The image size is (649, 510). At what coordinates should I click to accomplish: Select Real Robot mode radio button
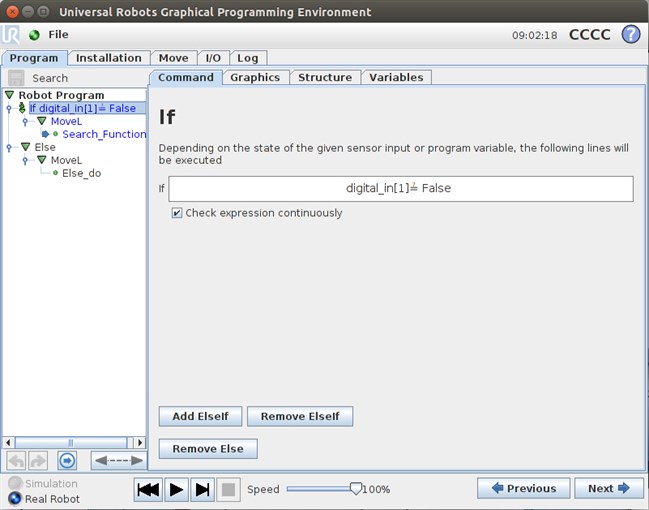(x=15, y=498)
